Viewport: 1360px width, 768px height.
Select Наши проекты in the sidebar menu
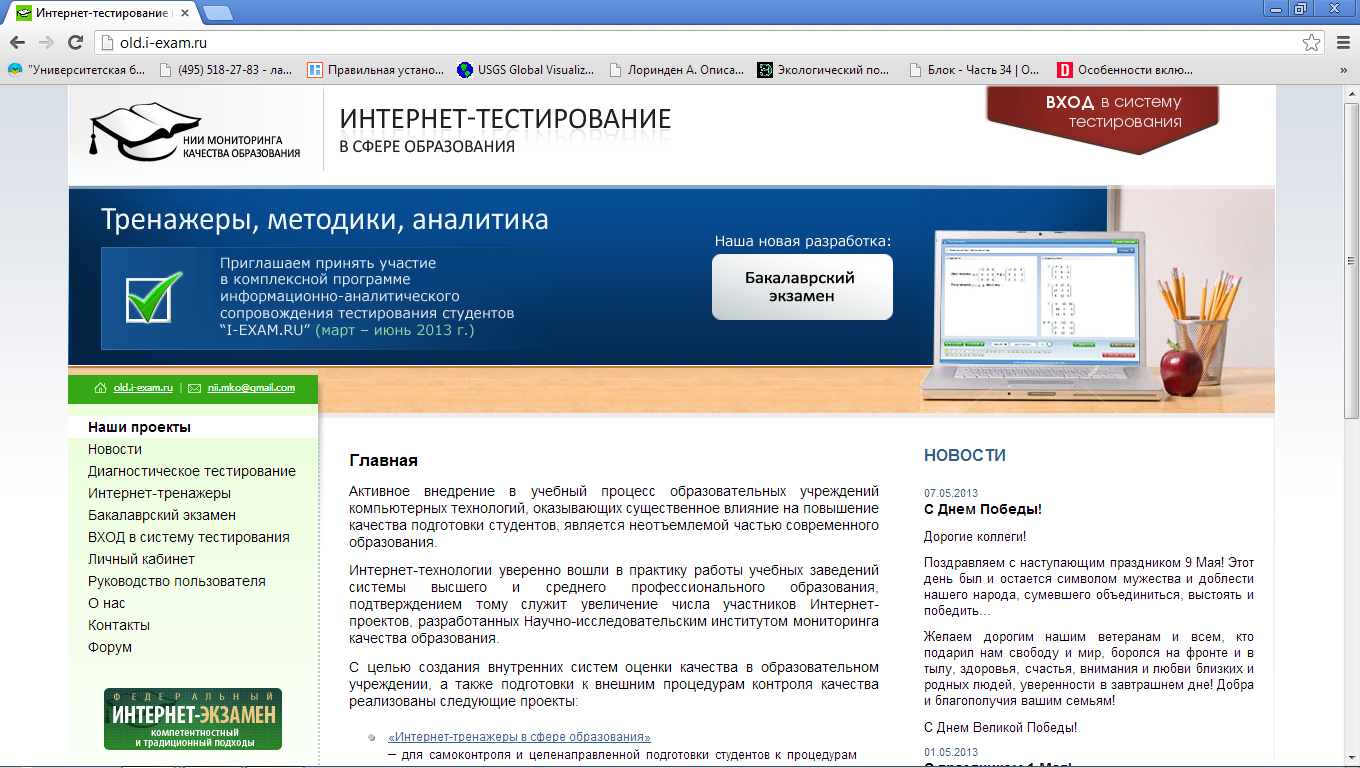(x=139, y=427)
